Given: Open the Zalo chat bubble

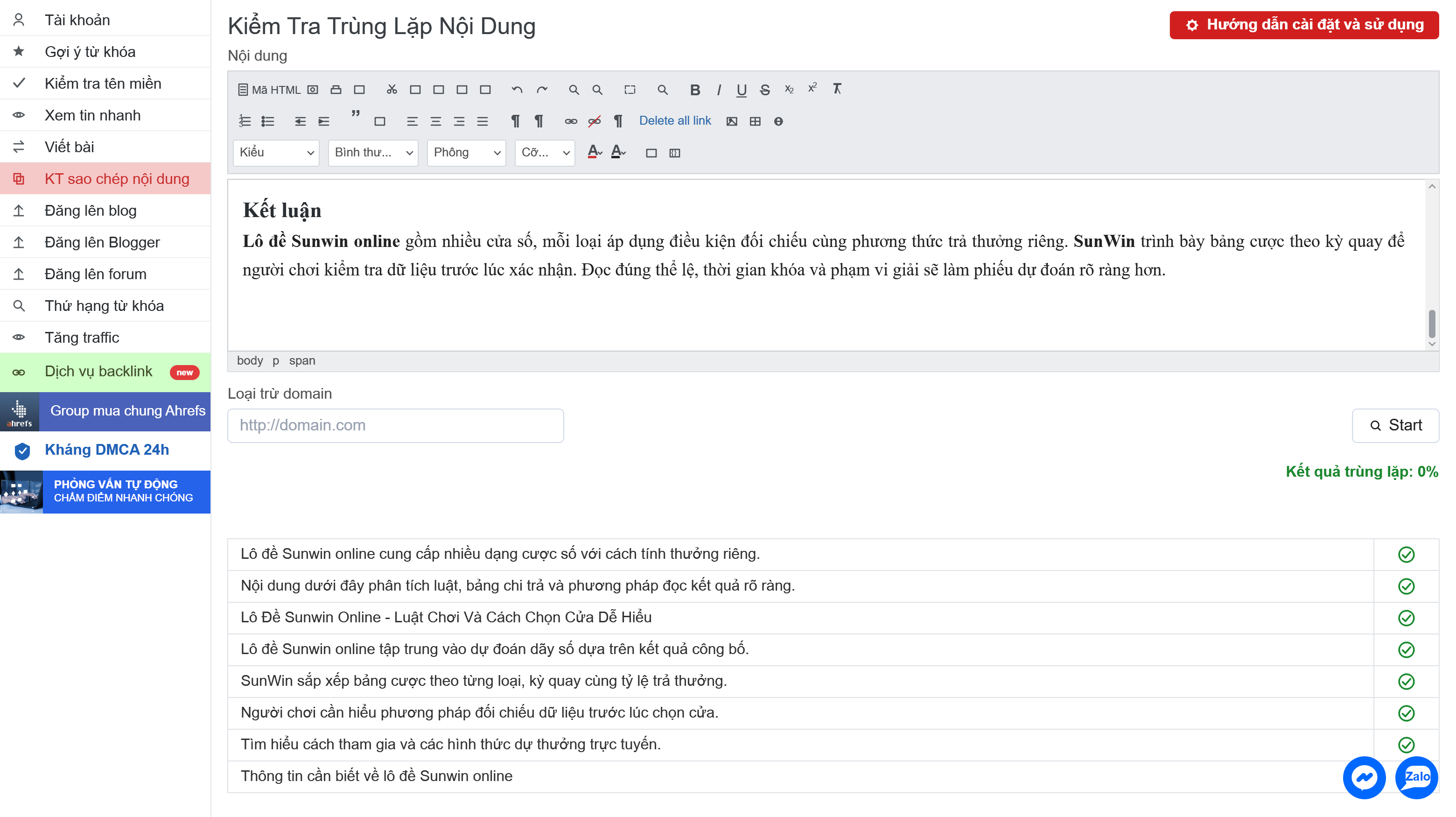Looking at the screenshot, I should 1417,777.
